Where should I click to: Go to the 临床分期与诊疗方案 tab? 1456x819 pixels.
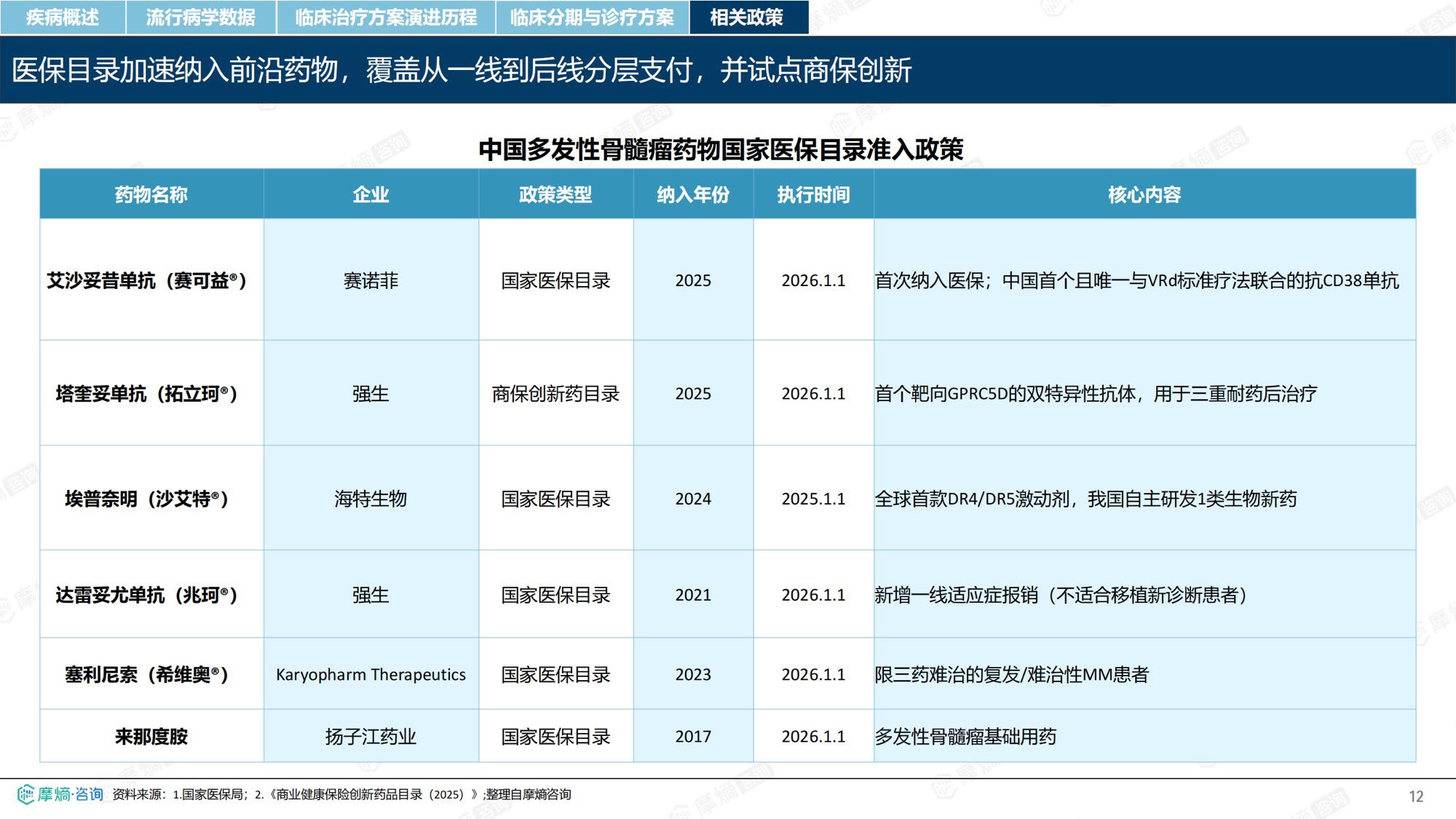tap(592, 17)
